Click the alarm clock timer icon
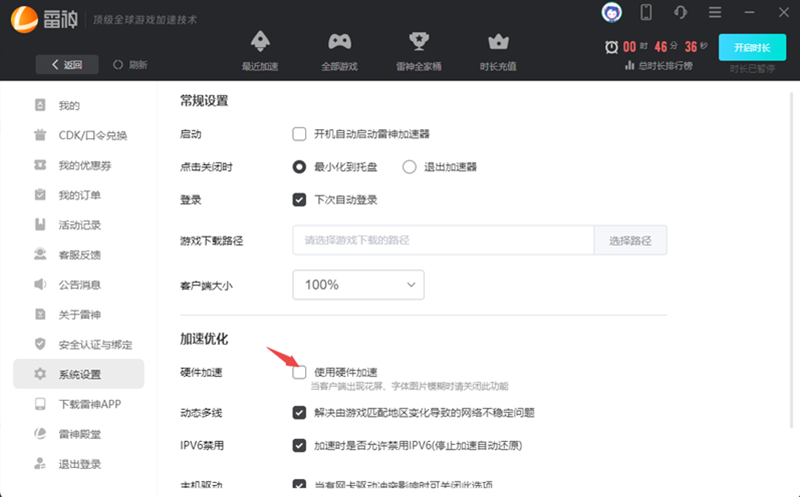This screenshot has height=497, width=800. click(611, 47)
